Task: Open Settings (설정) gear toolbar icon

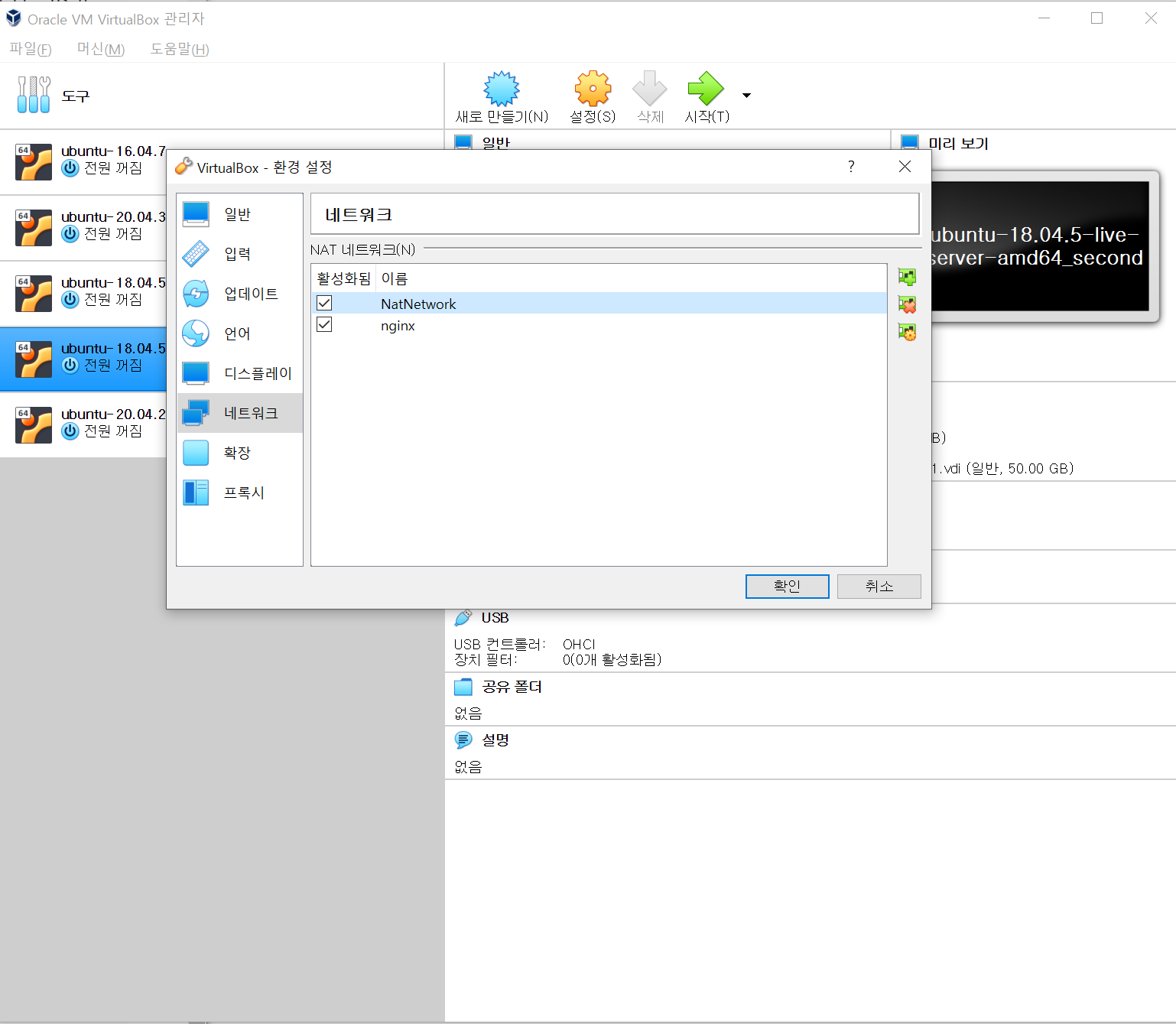Action: click(x=593, y=89)
